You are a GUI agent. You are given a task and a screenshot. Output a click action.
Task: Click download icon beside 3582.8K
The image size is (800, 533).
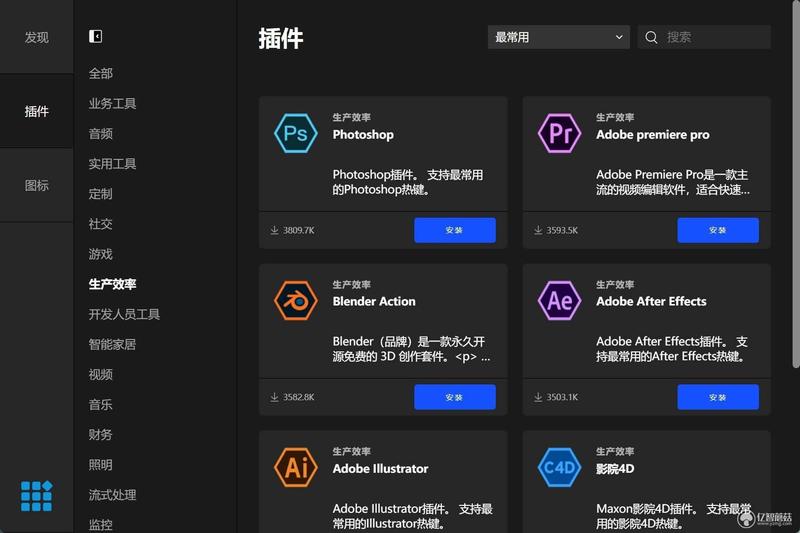point(274,397)
